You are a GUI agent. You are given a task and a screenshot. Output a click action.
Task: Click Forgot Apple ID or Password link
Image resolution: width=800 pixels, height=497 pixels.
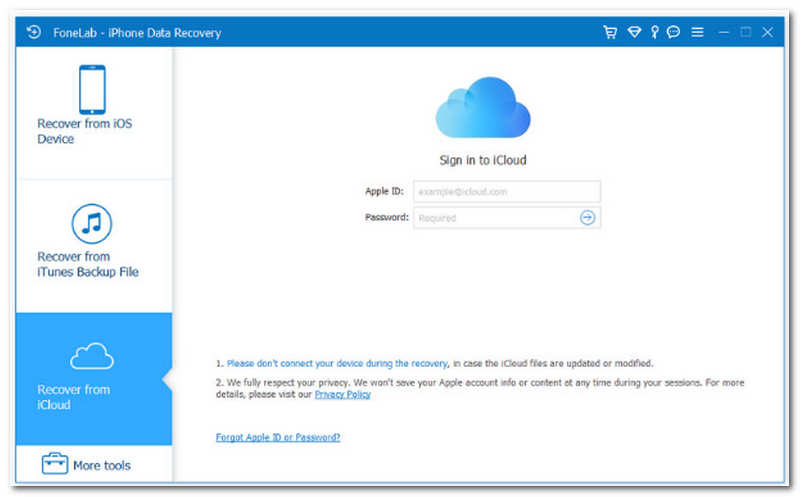(x=278, y=438)
